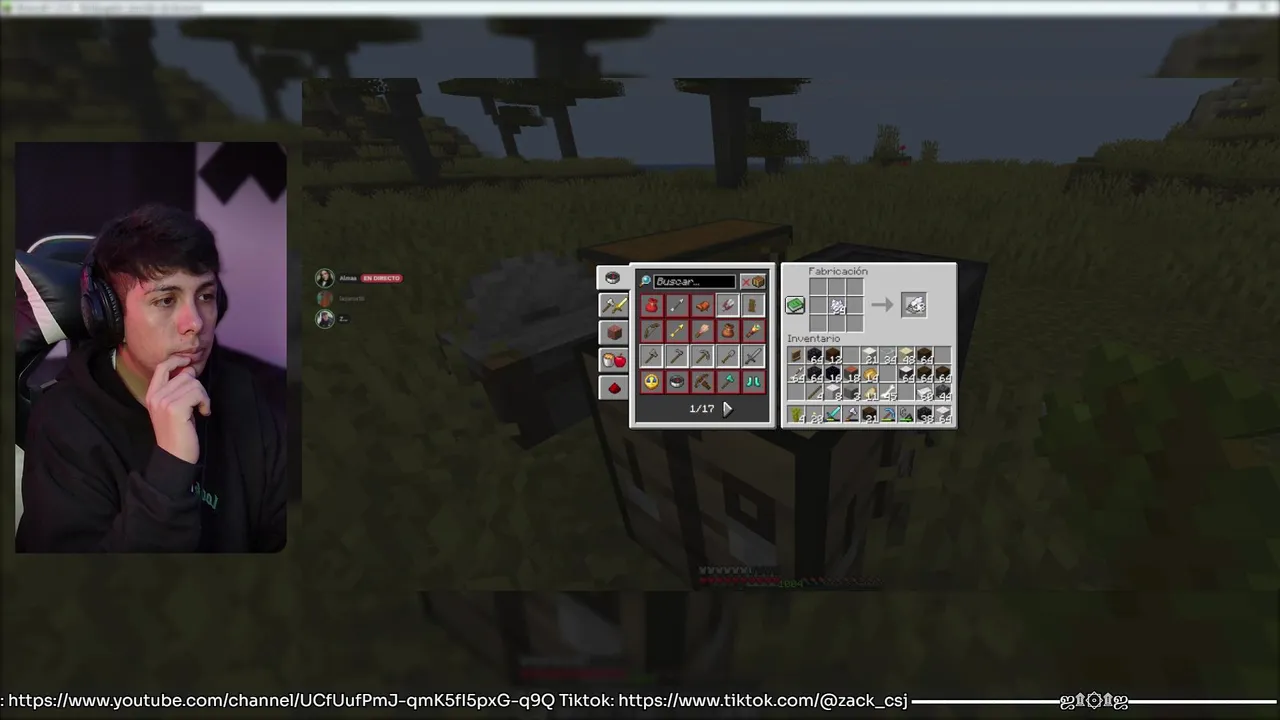
Task: Select the stone pickaxe recipe
Action: [702, 356]
